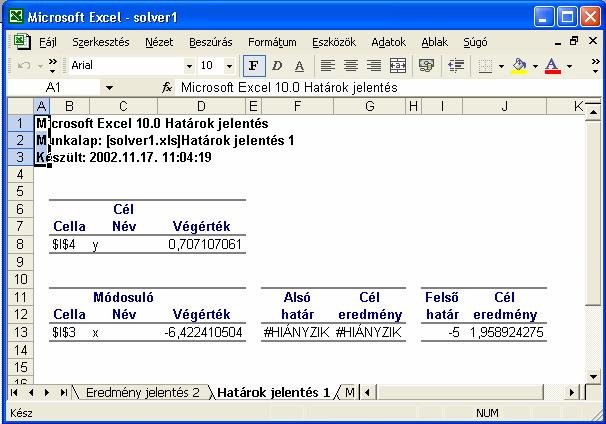
Task: Expand more toolbar buttons chevron at right
Action: point(595,66)
